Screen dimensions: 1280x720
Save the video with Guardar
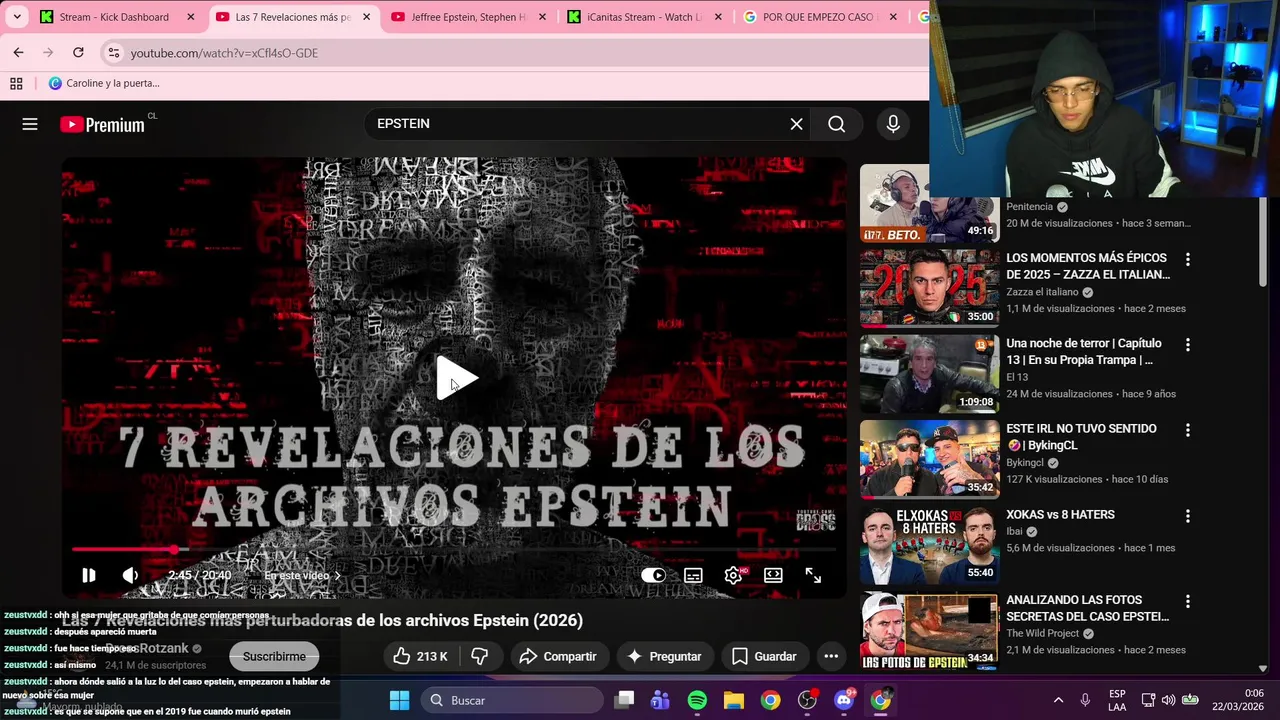pyautogui.click(x=764, y=656)
